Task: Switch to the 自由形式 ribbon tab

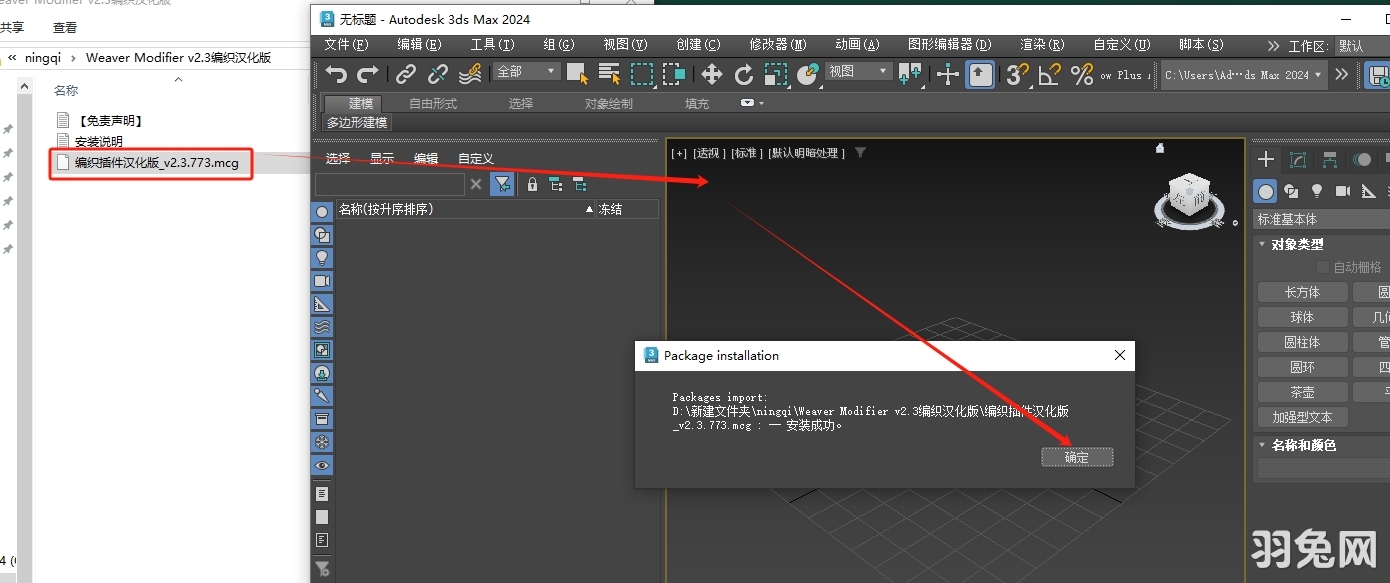Action: click(x=433, y=102)
